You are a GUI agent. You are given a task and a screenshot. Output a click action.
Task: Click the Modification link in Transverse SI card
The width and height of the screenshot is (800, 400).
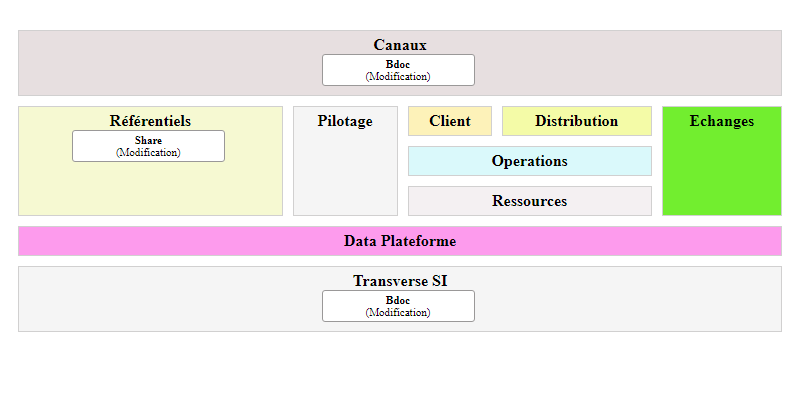(x=398, y=312)
